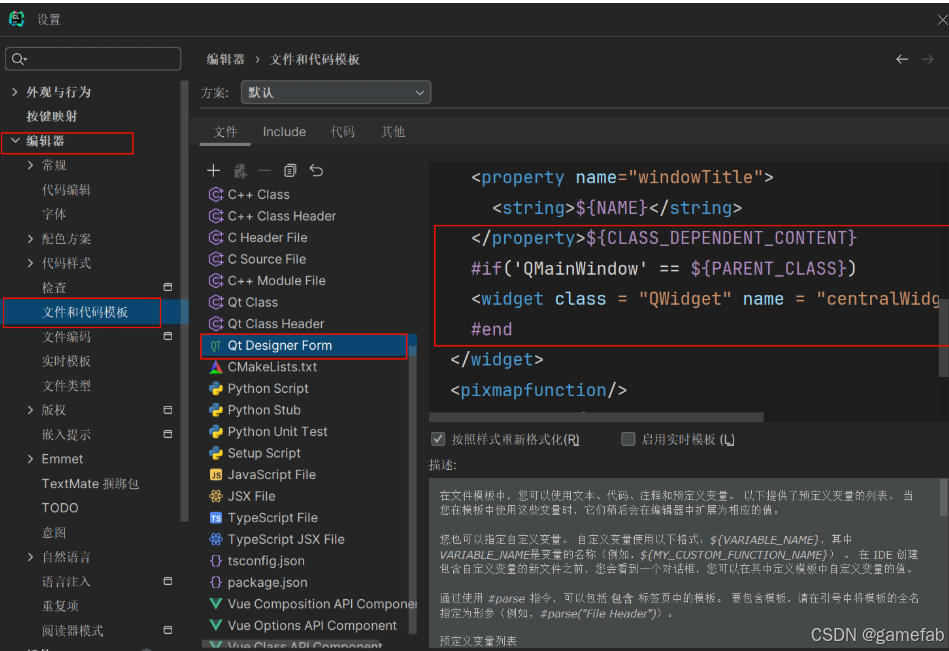Enable 启用实时模板 checkbox
This screenshot has width=949, height=651.
click(x=630, y=437)
